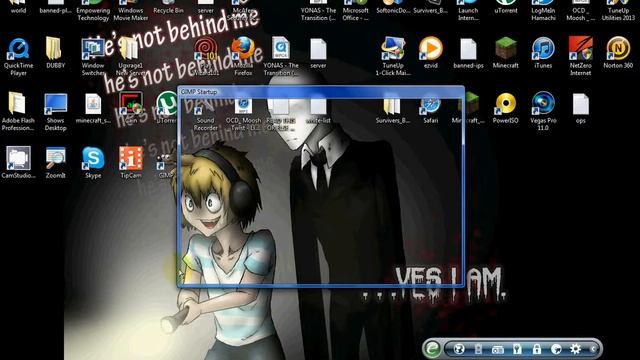This screenshot has height=360, width=640.
Task: Click the radio-shaped icon in the dock
Action: click(x=498, y=349)
